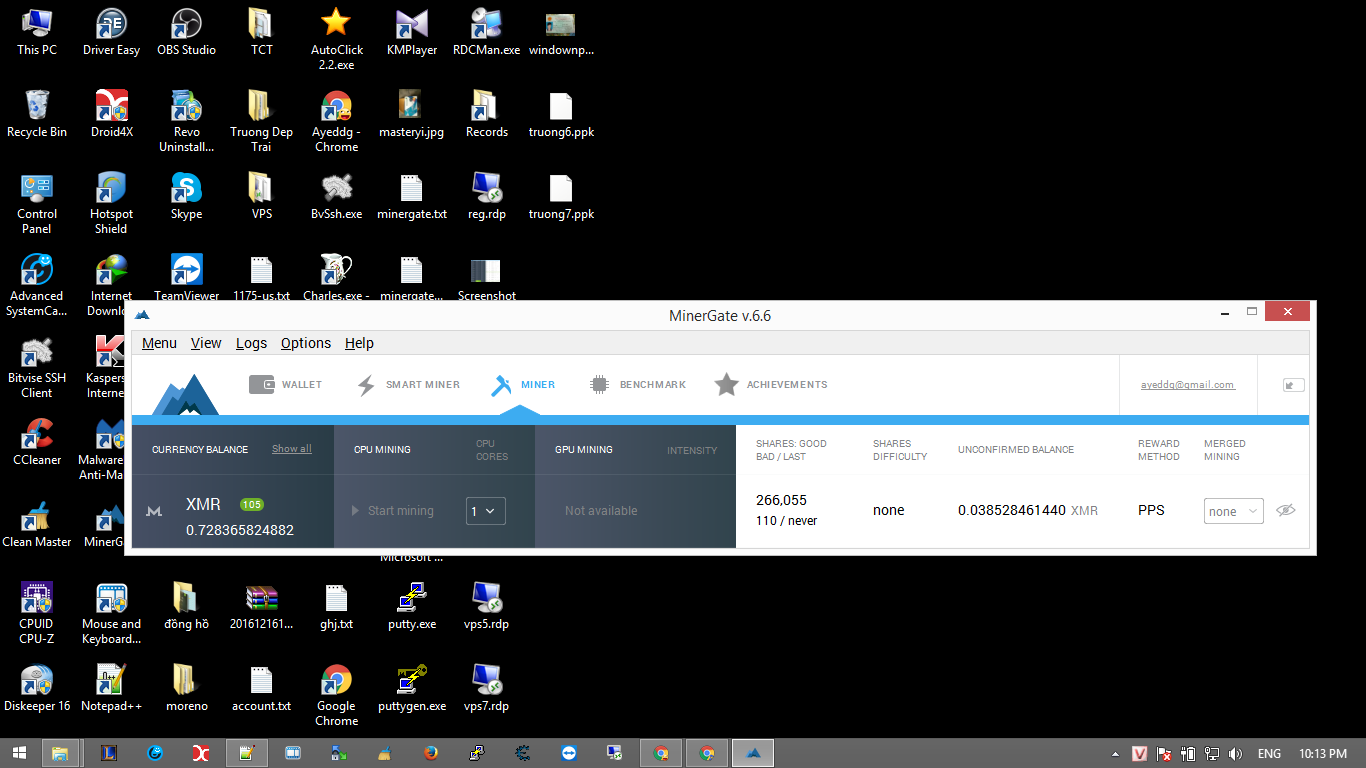
Task: Open the Options menu
Action: point(305,343)
